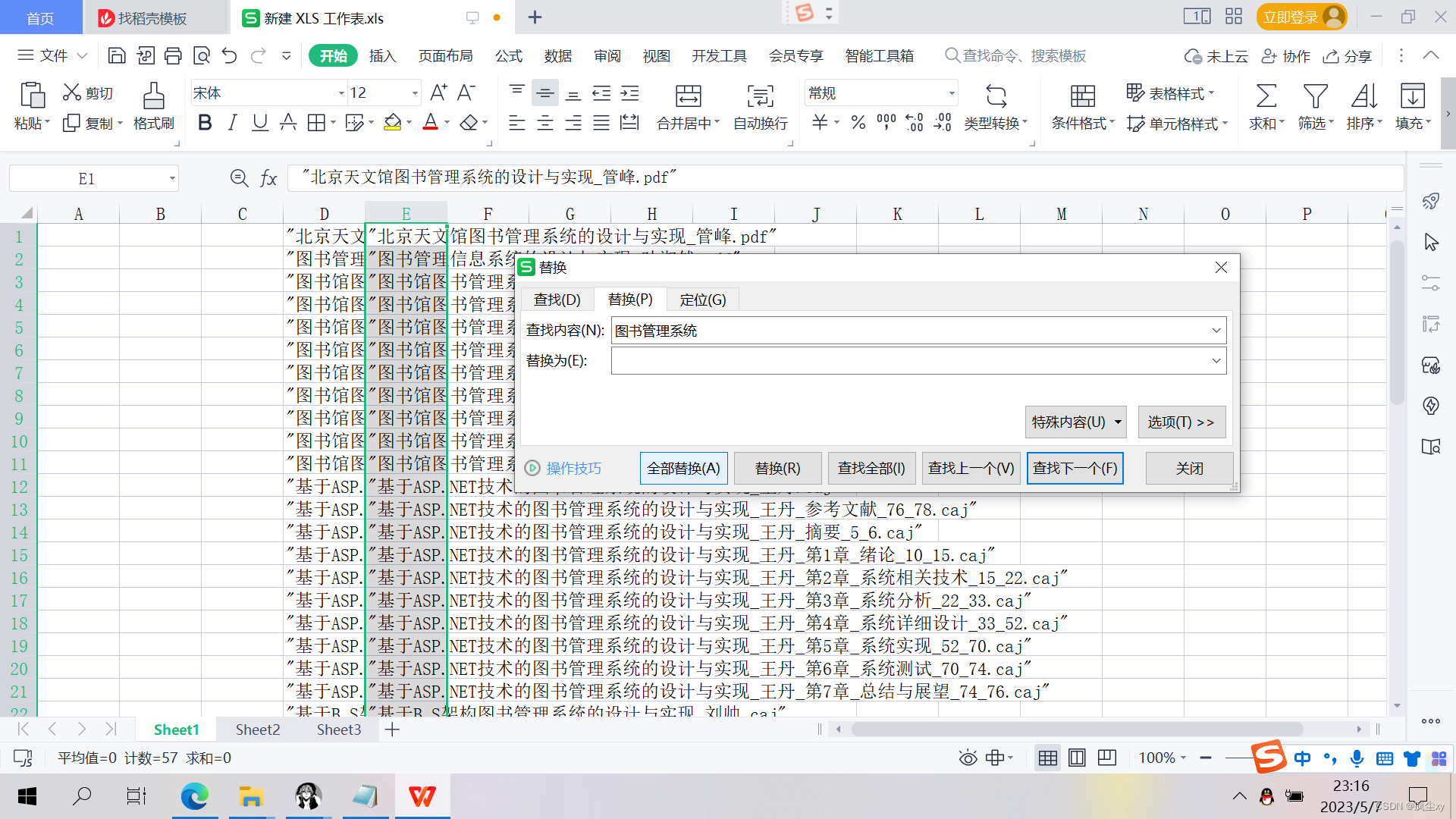The width and height of the screenshot is (1456, 819).
Task: Toggle italic formatting
Action: (x=232, y=123)
